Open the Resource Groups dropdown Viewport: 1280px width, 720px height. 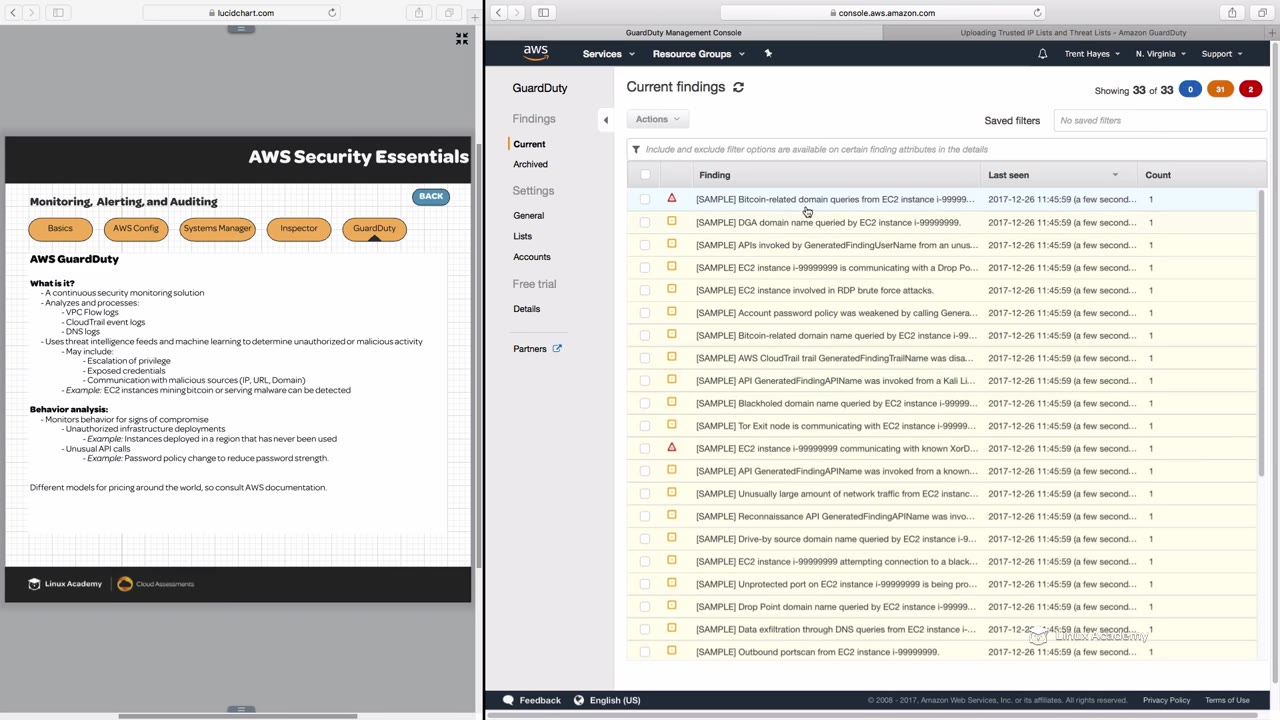click(698, 54)
